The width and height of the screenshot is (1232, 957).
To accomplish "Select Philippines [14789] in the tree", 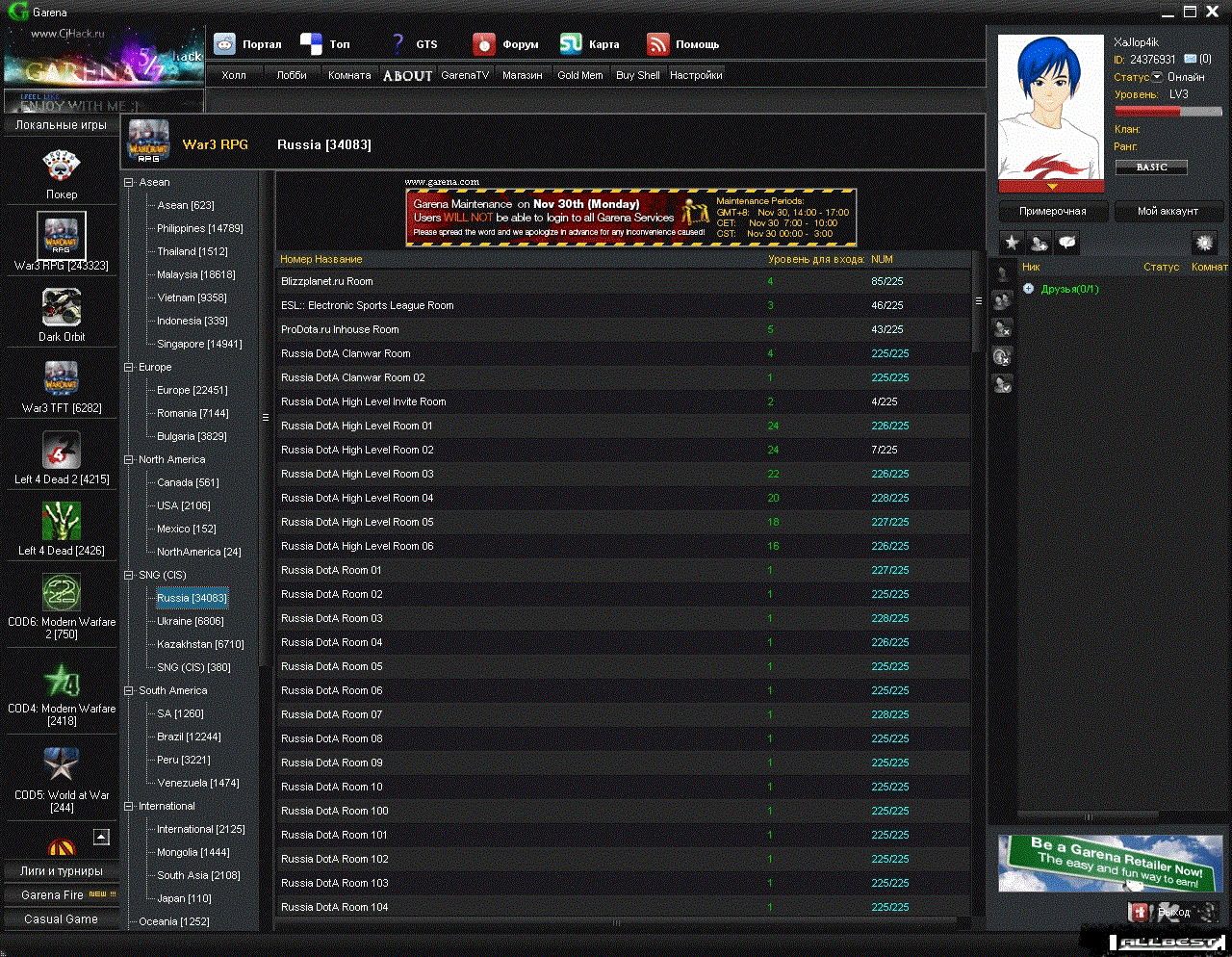I will click(x=200, y=228).
